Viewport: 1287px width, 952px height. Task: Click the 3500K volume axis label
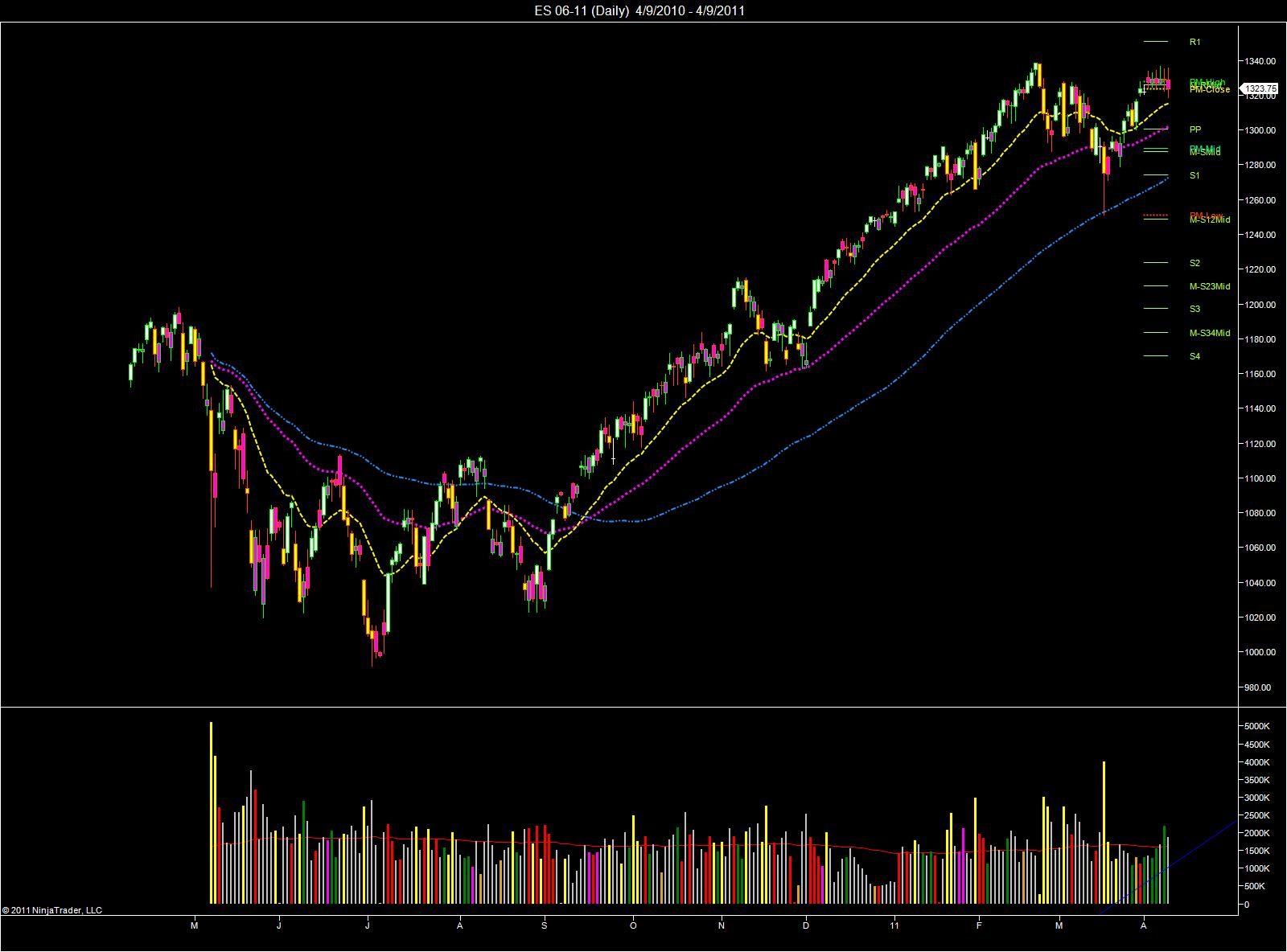pos(1256,780)
